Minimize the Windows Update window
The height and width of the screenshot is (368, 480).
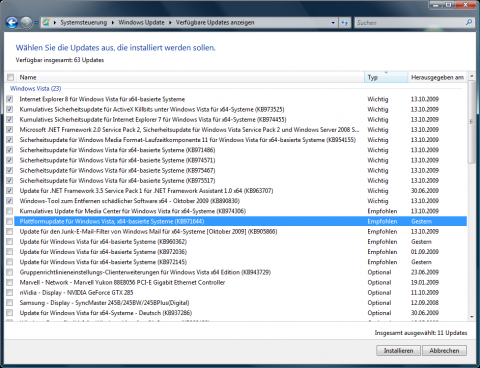[x=436, y=5]
